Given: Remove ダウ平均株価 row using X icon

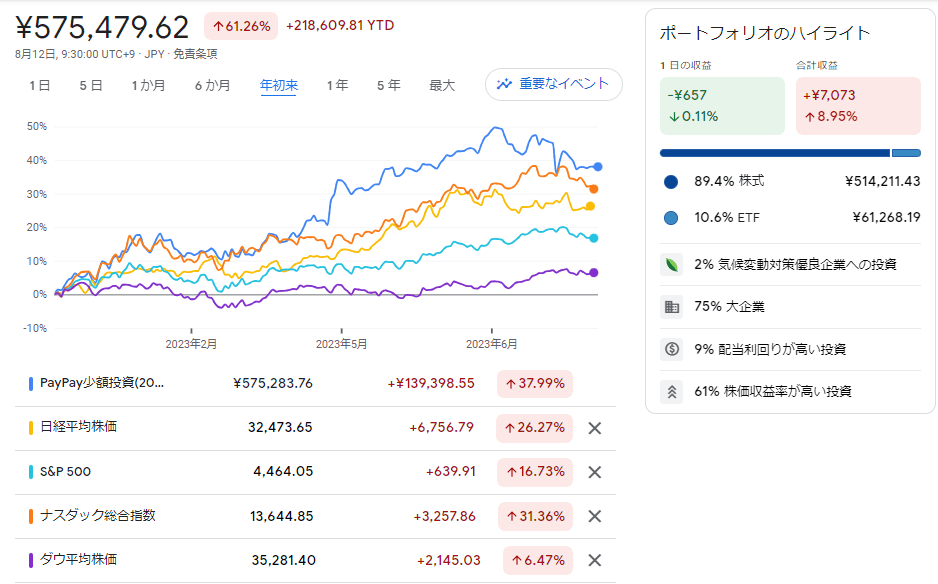Looking at the screenshot, I should (594, 560).
